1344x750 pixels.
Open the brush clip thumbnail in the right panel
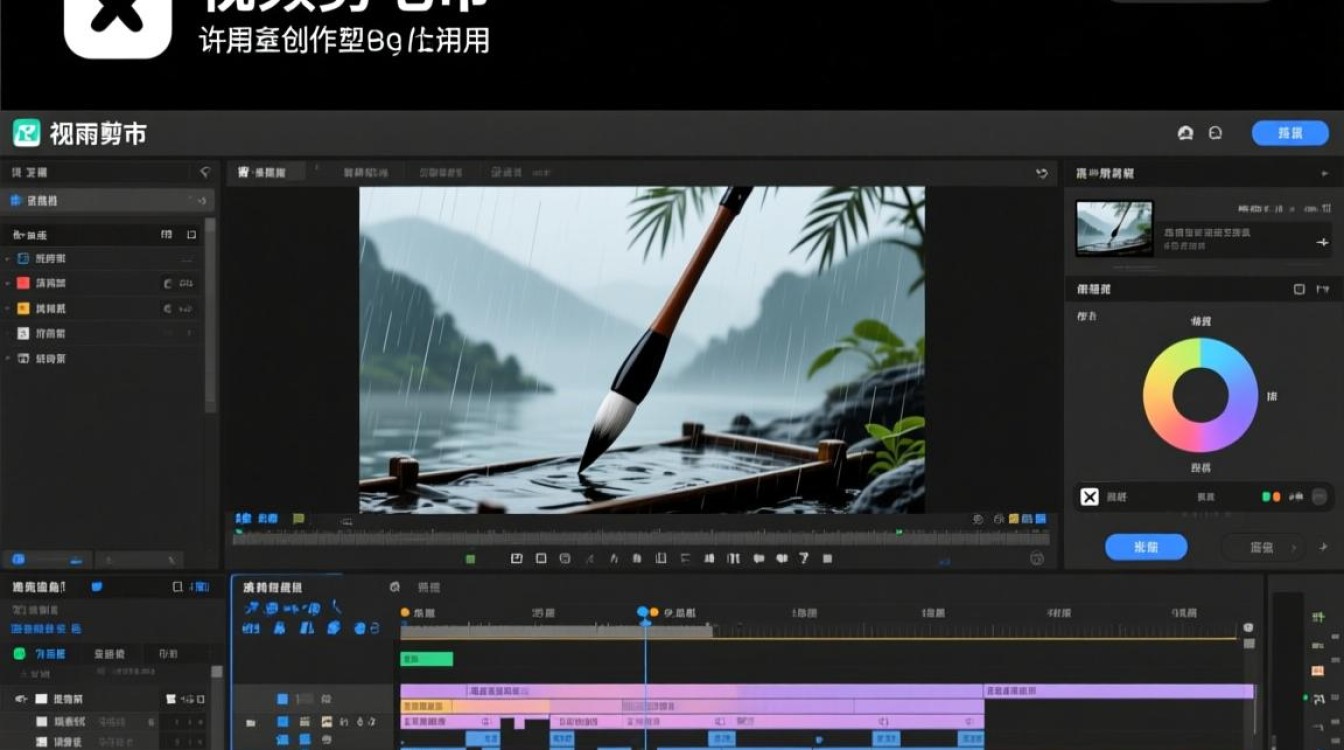coord(1114,228)
